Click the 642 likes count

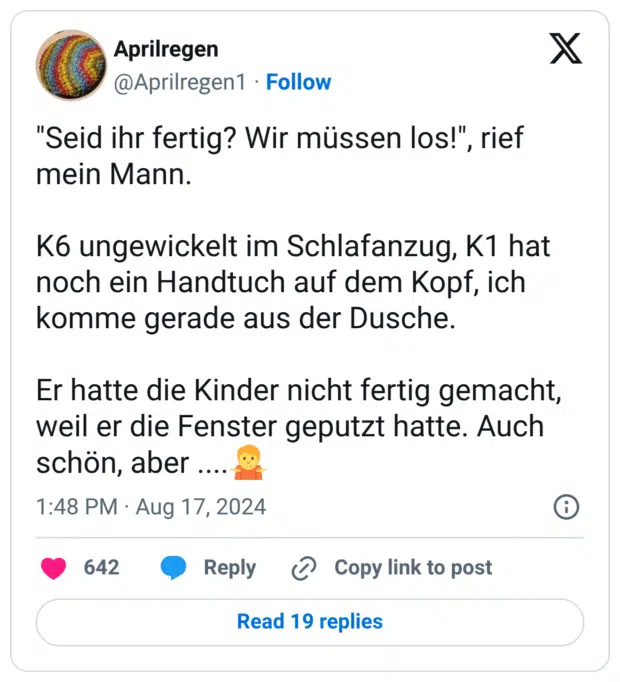[x=101, y=568]
